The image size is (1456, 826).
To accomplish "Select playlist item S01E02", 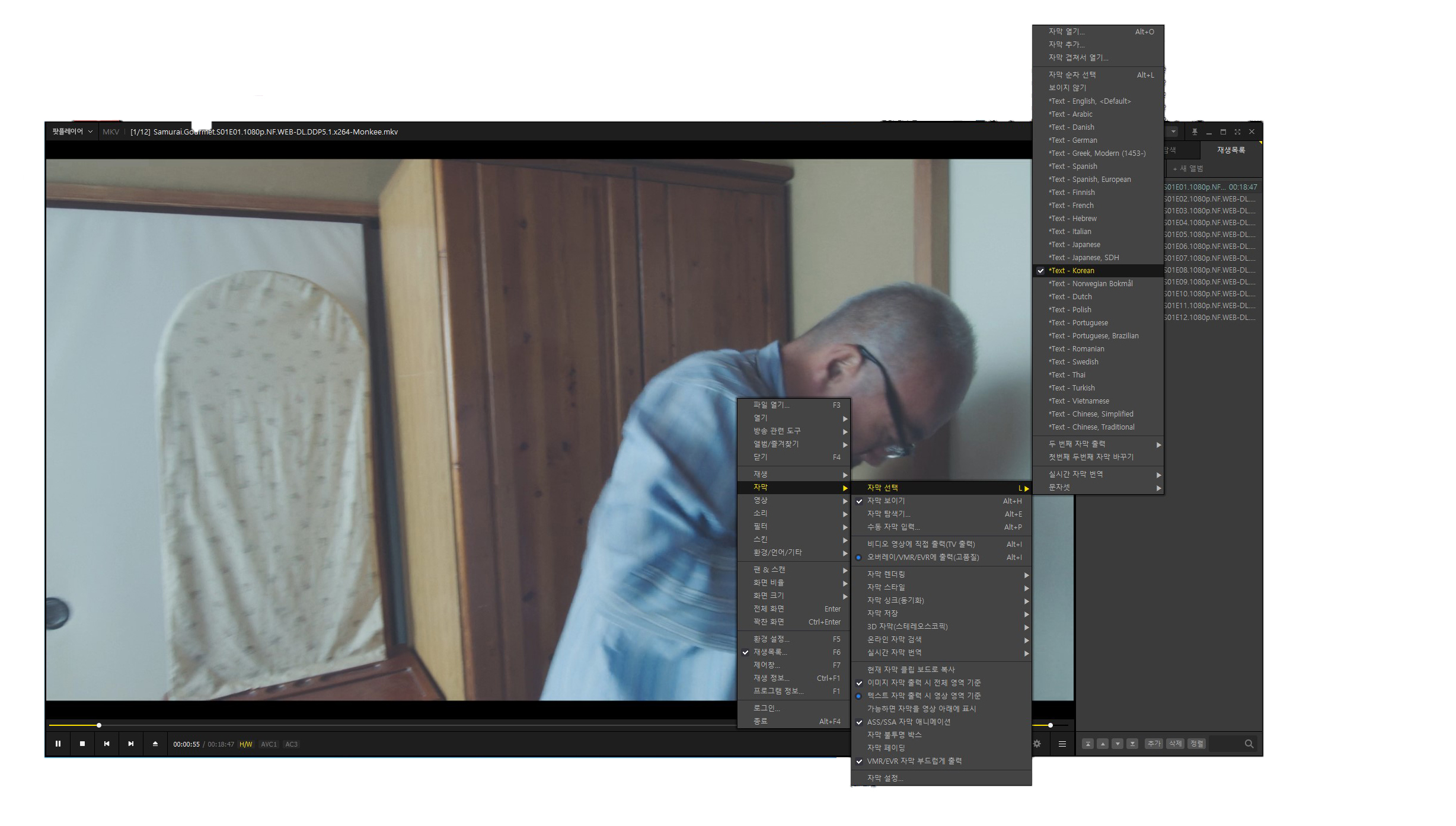I will coord(1212,199).
